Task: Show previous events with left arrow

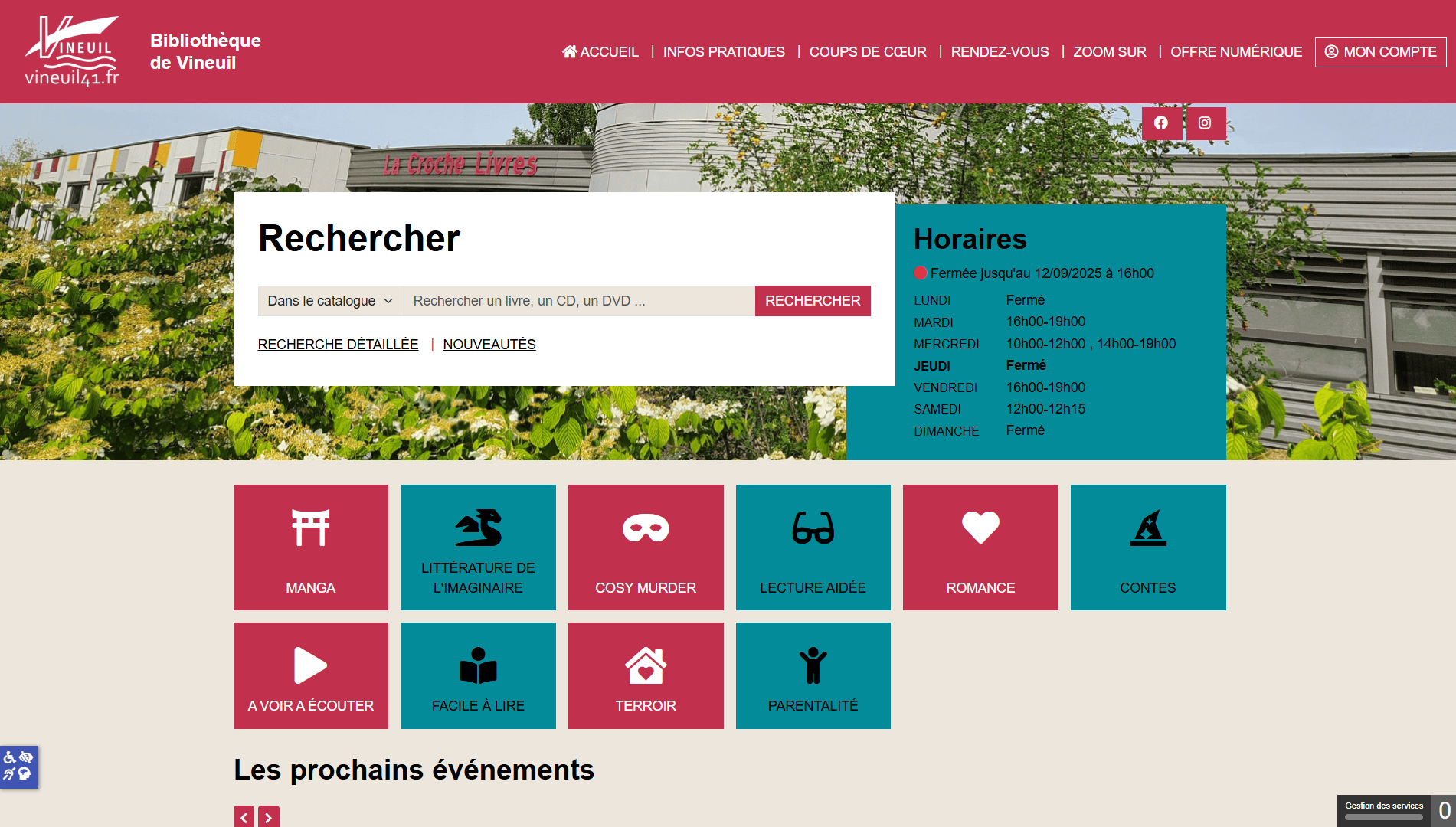Action: (x=244, y=817)
